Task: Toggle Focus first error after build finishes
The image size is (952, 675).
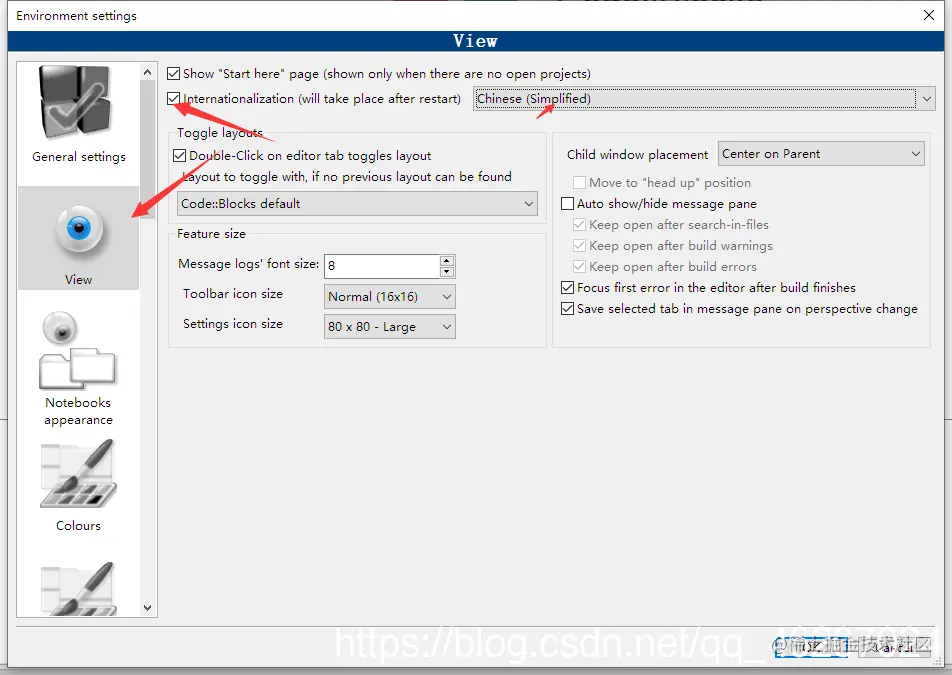Action: coord(568,287)
